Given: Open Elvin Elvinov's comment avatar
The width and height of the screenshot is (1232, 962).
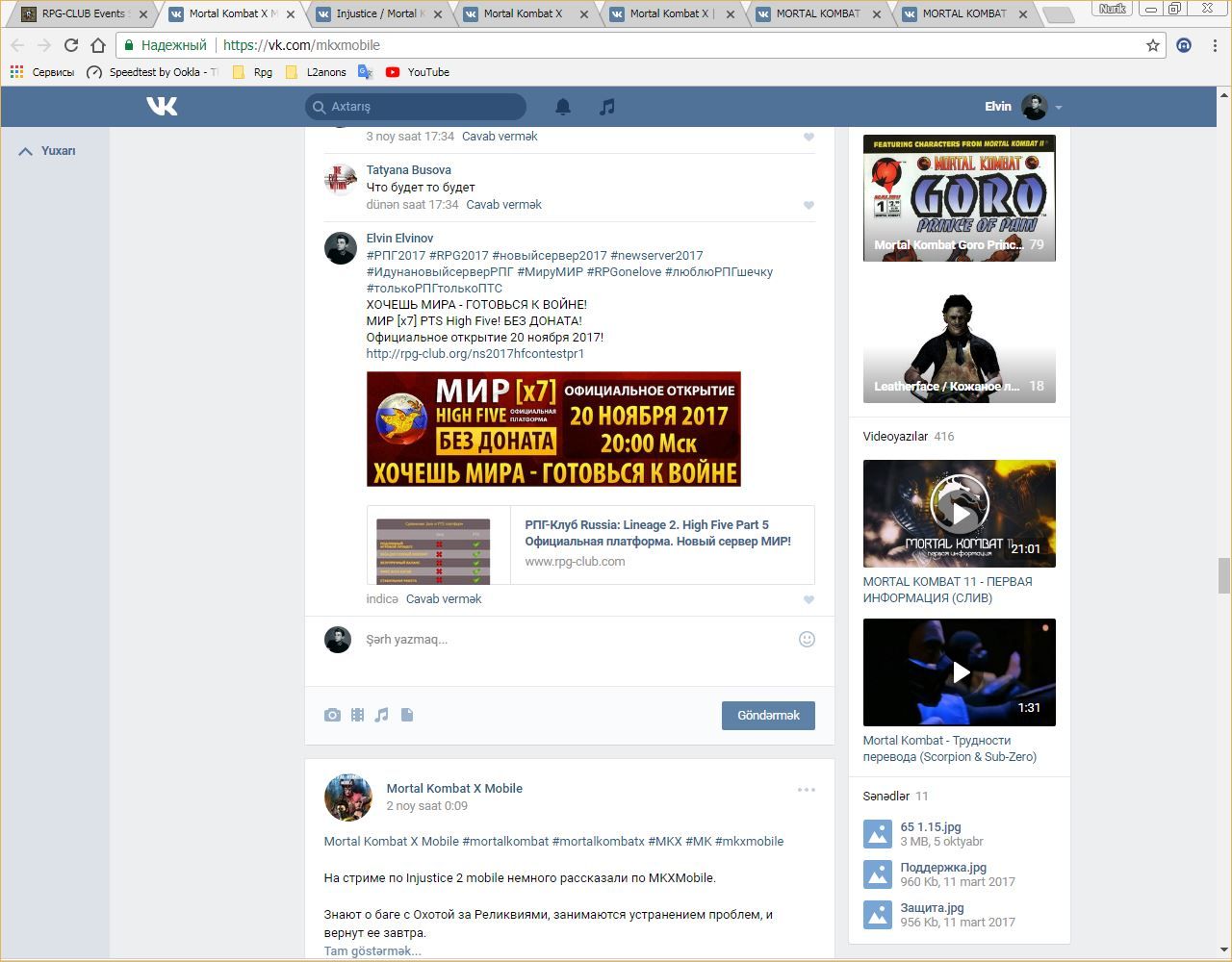Looking at the screenshot, I should click(341, 248).
